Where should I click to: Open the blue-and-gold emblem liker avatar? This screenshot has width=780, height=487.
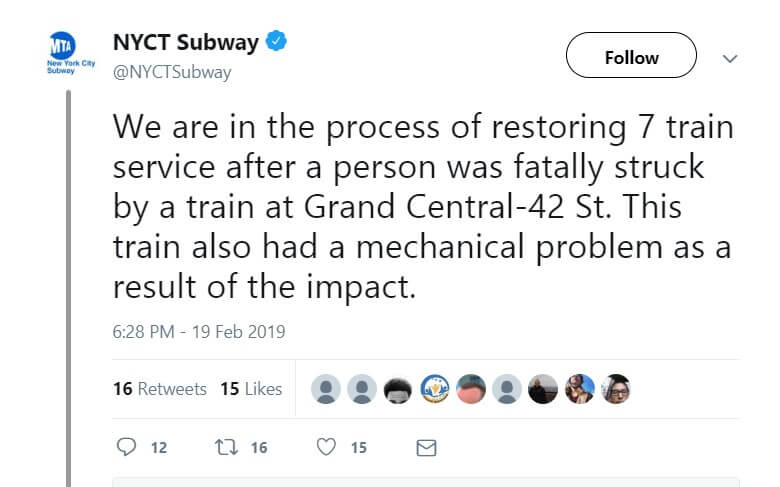434,389
